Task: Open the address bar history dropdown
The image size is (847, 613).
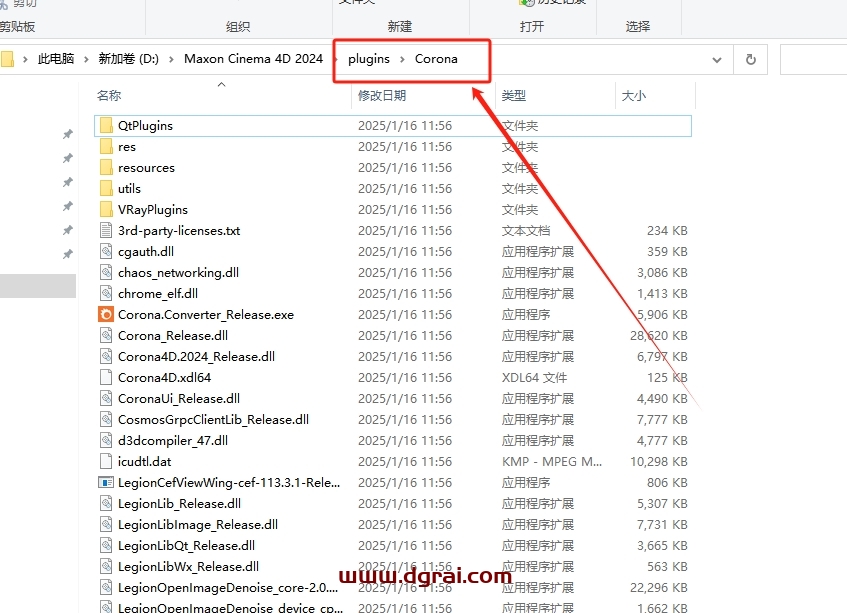Action: click(x=717, y=59)
